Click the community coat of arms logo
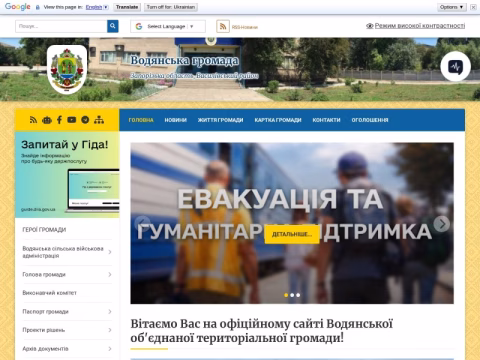The width and height of the screenshot is (480, 360). [67, 69]
